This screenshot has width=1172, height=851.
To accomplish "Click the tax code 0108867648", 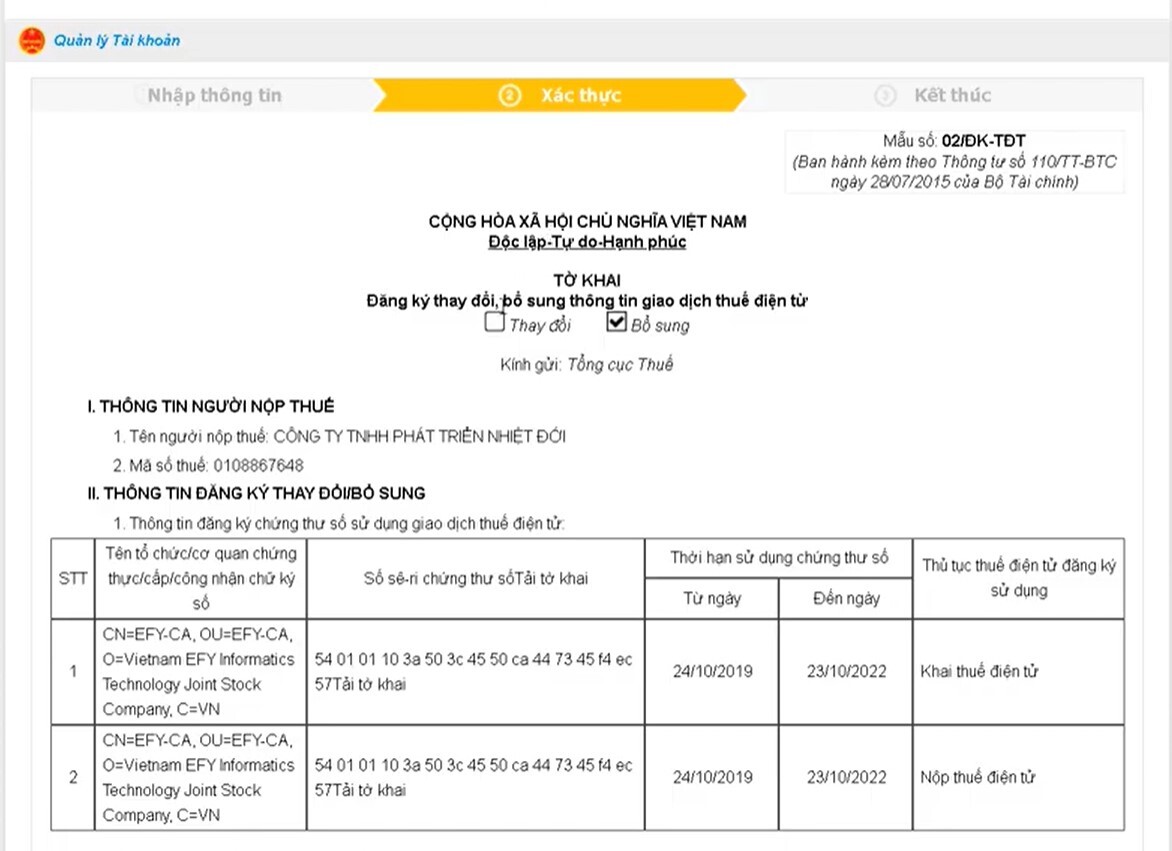I will click(259, 465).
